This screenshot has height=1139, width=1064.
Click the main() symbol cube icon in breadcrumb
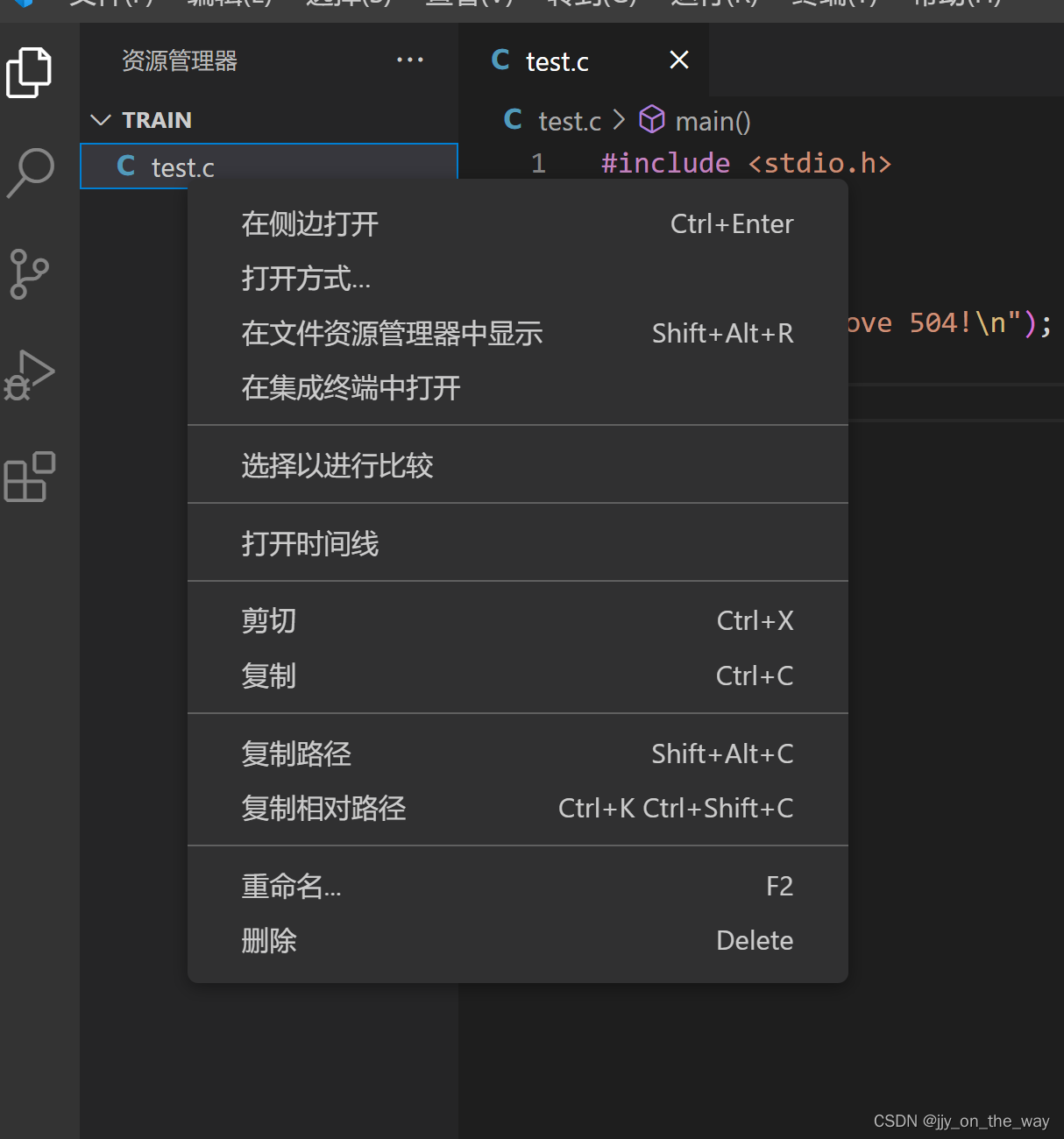[651, 119]
